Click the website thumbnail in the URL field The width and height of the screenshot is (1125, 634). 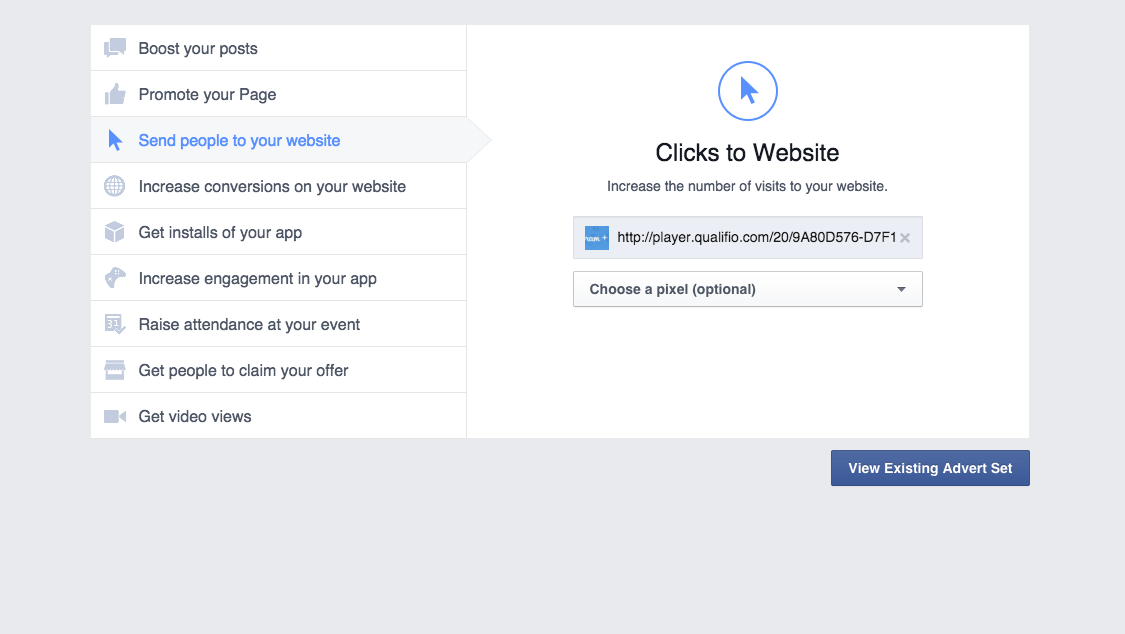click(597, 238)
